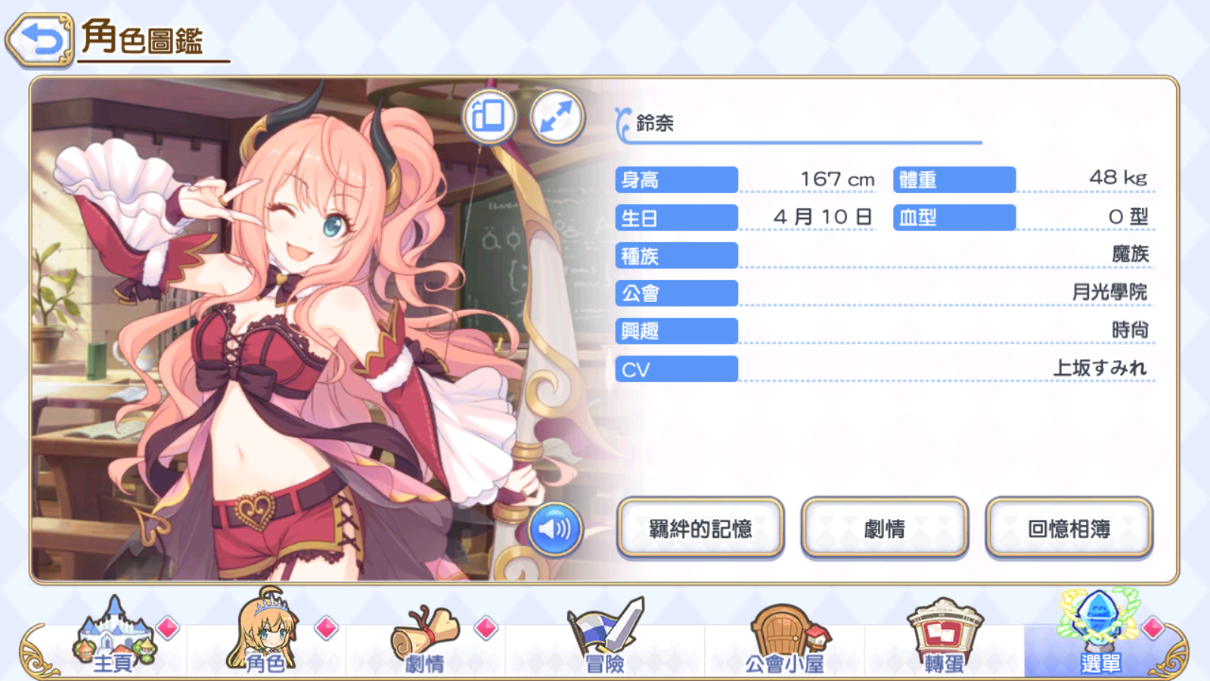The height and width of the screenshot is (681, 1210).
Task: Open 回憶相簿 memory album button
Action: click(x=1069, y=528)
